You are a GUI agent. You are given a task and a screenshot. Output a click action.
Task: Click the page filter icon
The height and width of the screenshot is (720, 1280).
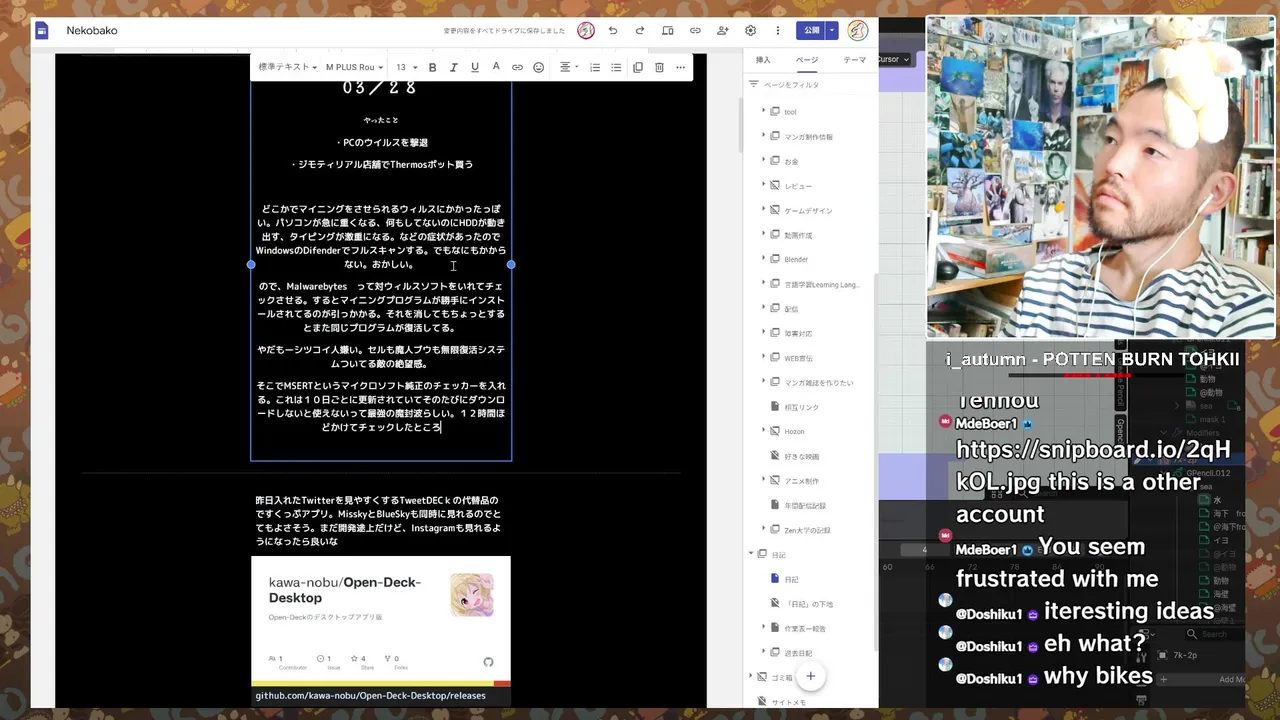click(754, 85)
